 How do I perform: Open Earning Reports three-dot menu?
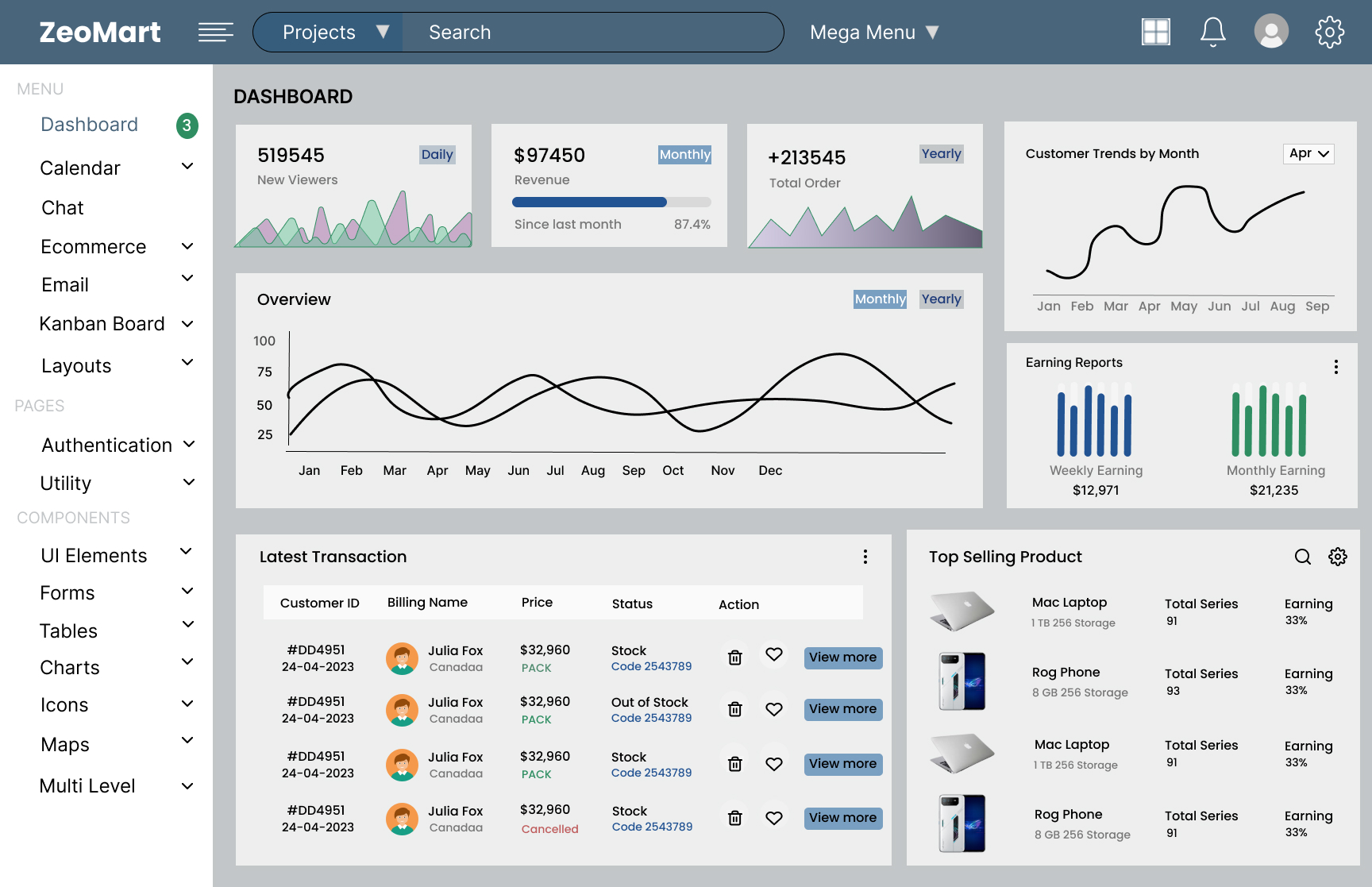point(1336,367)
